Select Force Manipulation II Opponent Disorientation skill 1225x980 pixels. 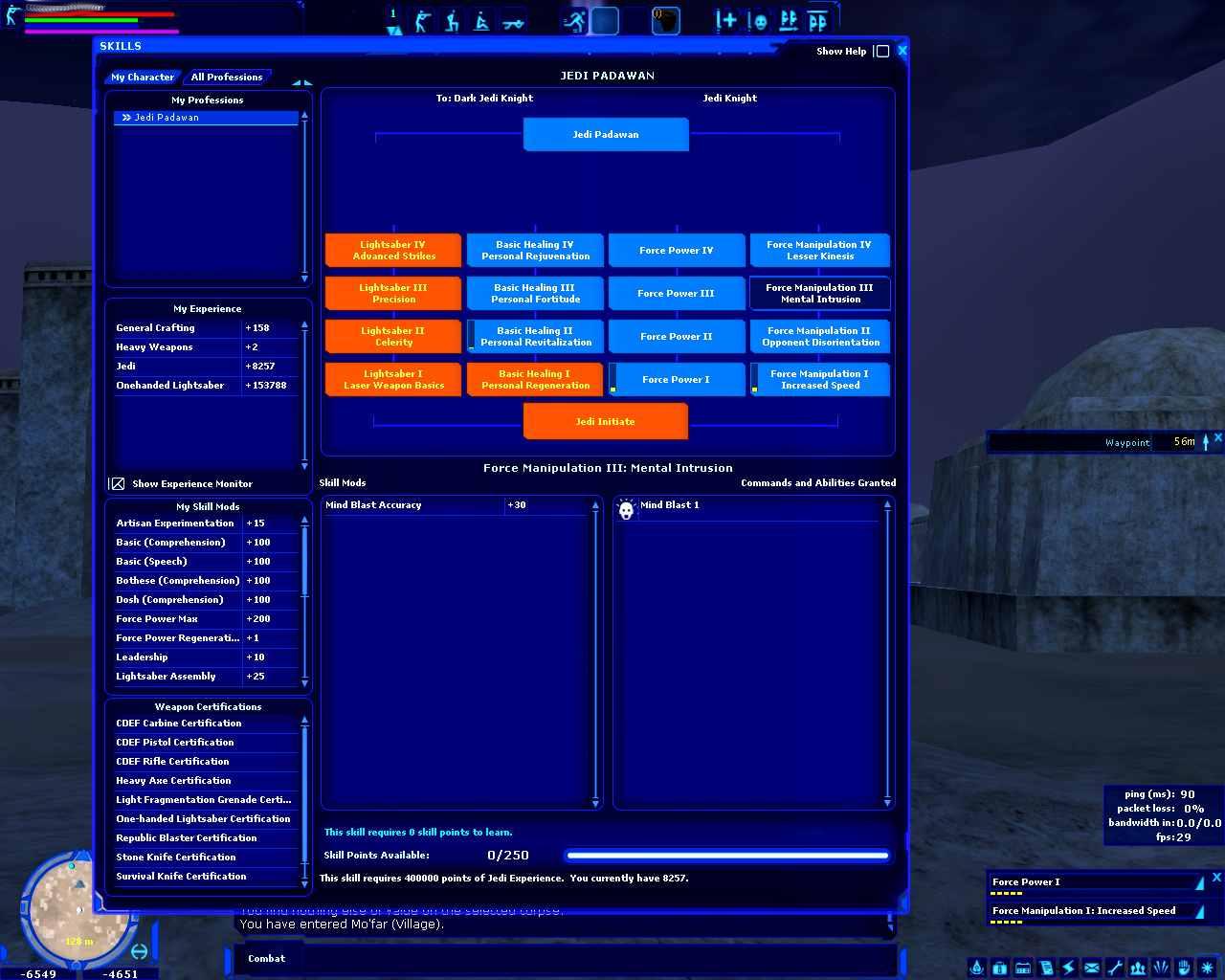click(x=820, y=337)
